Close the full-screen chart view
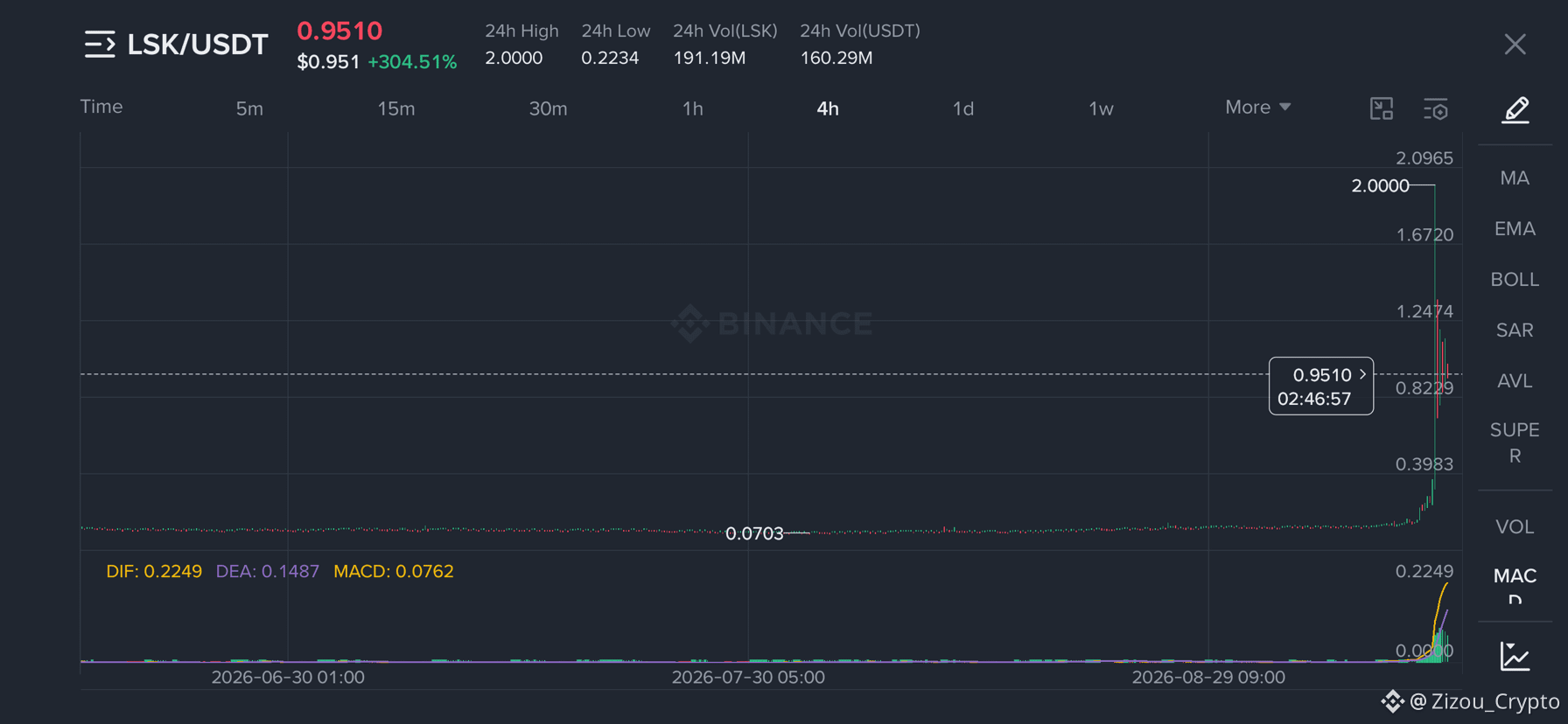This screenshot has height=724, width=1568. coord(1515,44)
